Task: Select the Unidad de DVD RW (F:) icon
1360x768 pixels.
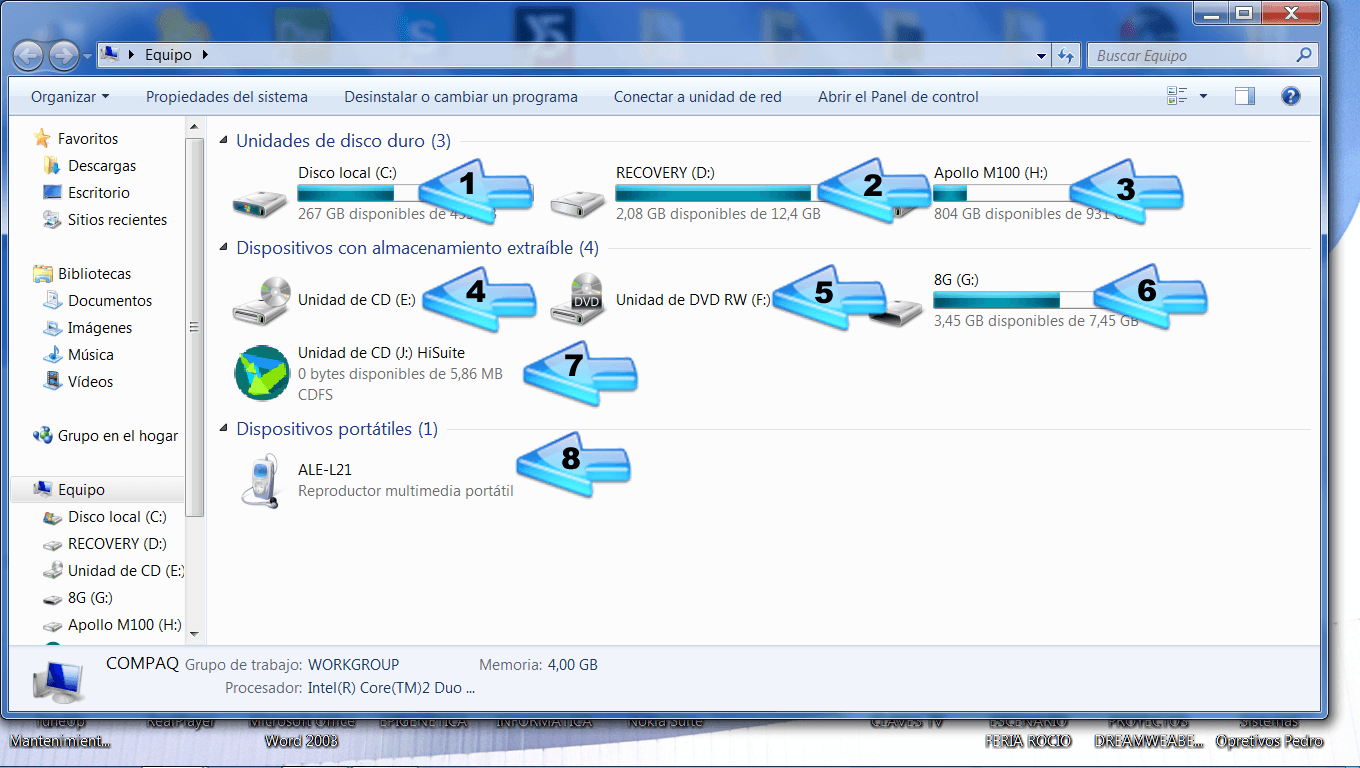Action: [577, 299]
